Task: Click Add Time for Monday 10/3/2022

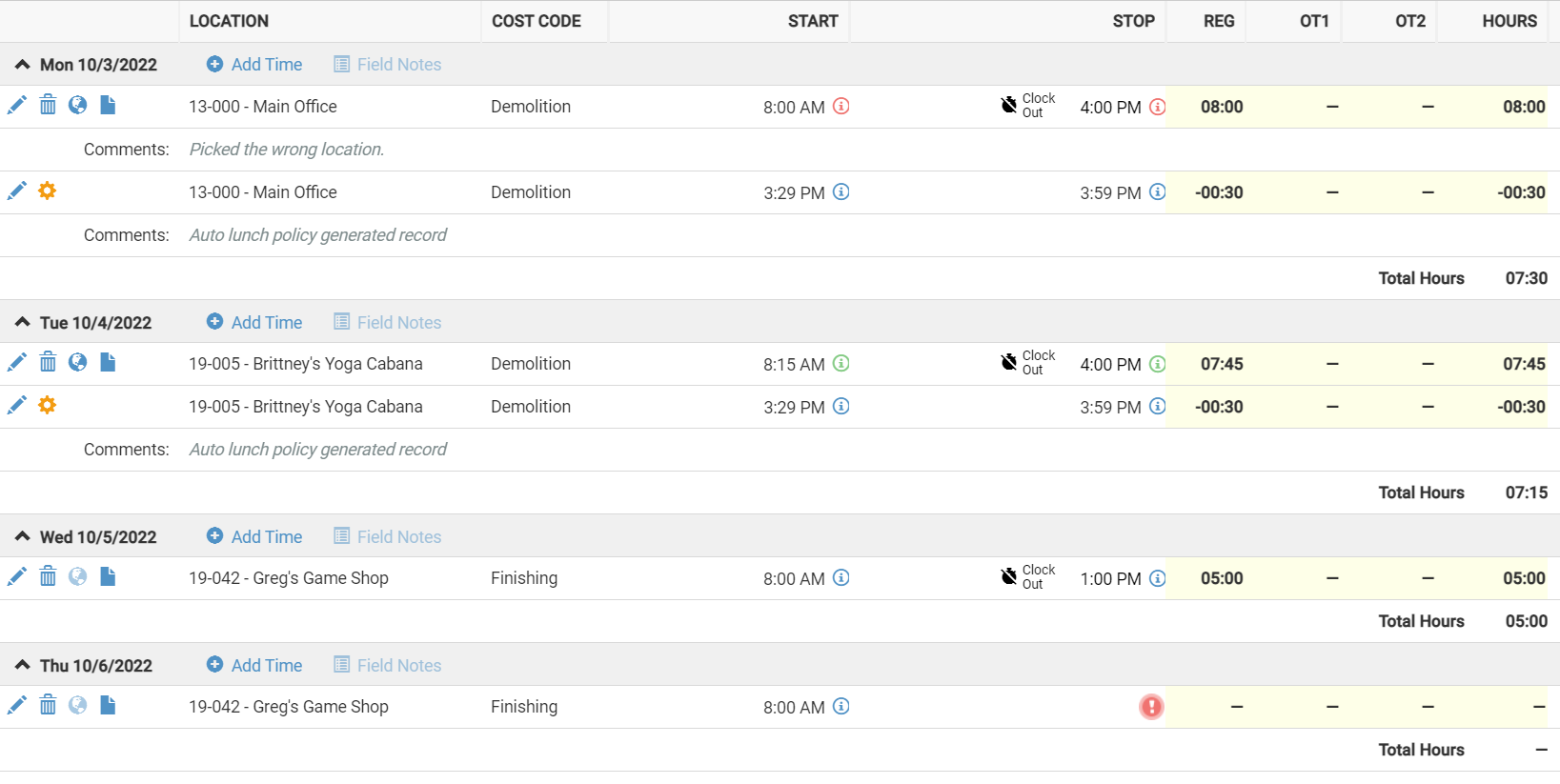Action: point(254,65)
